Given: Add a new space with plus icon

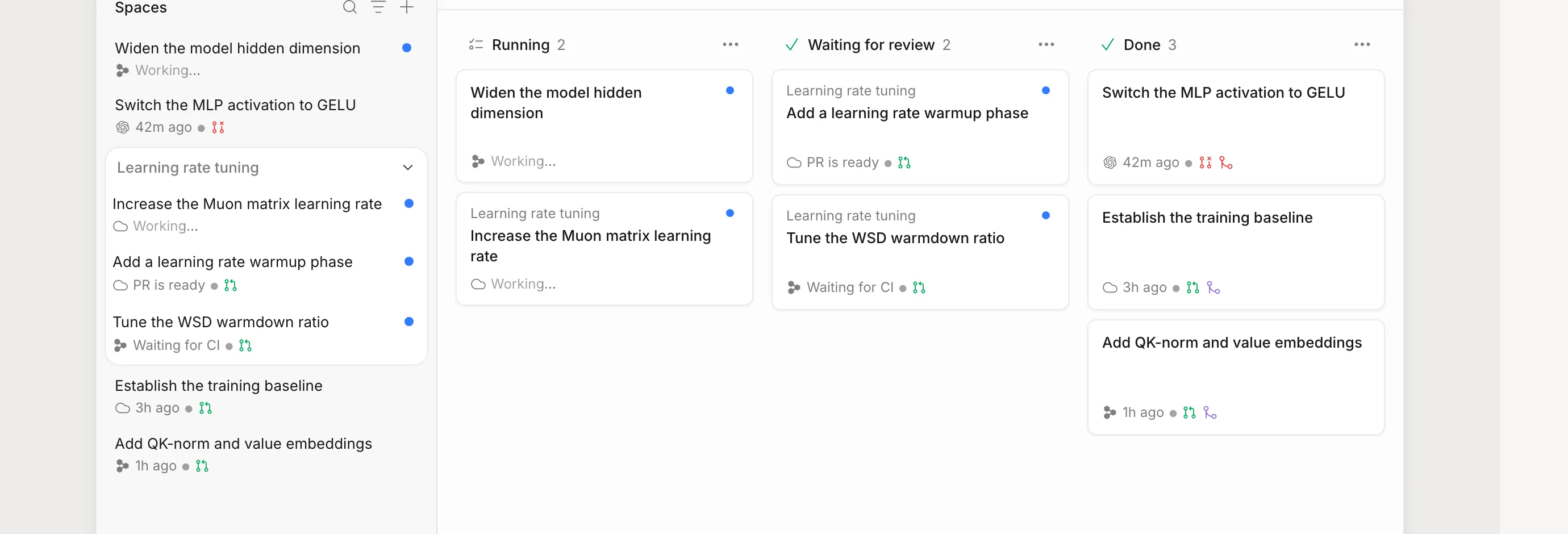Looking at the screenshot, I should [x=407, y=7].
